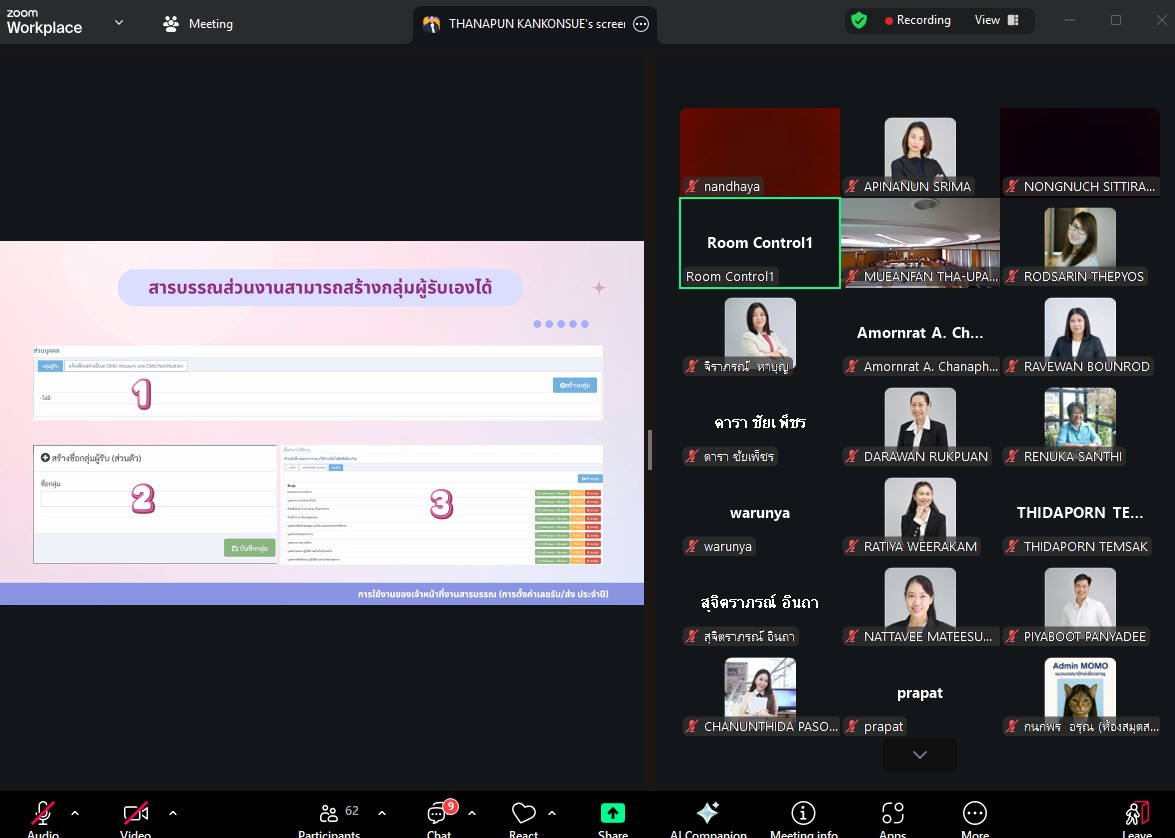Screen dimensions: 1175x838
Task: Show next page of participant gallery
Action: point(919,755)
